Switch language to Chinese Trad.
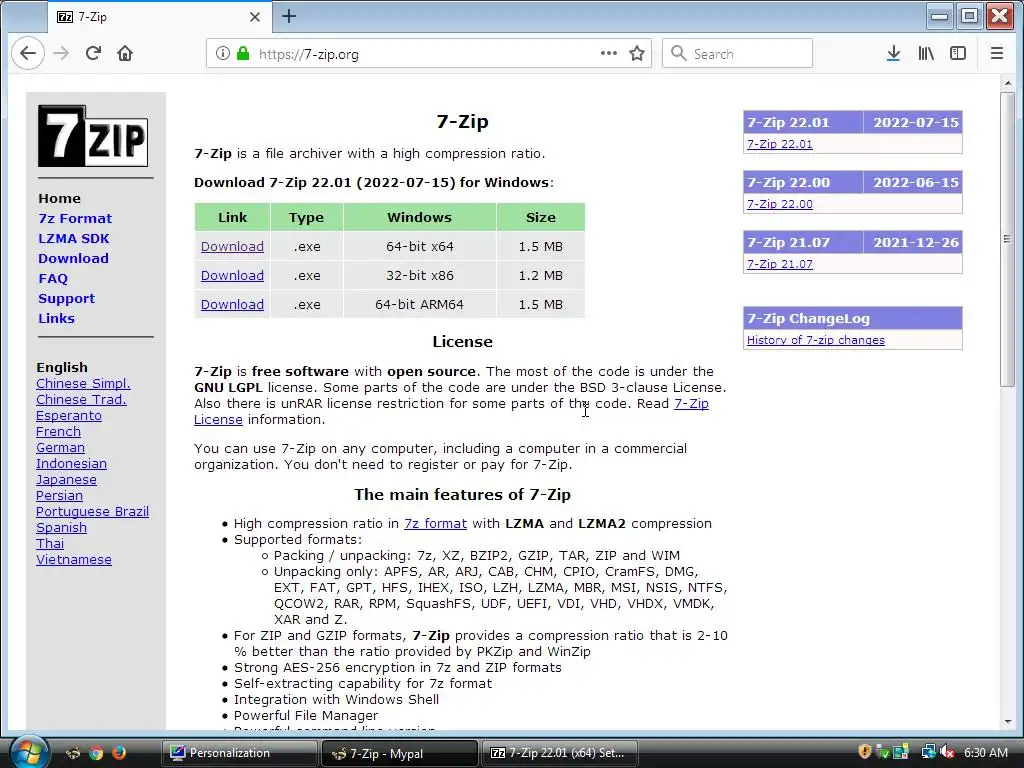1024x768 pixels. pos(81,400)
